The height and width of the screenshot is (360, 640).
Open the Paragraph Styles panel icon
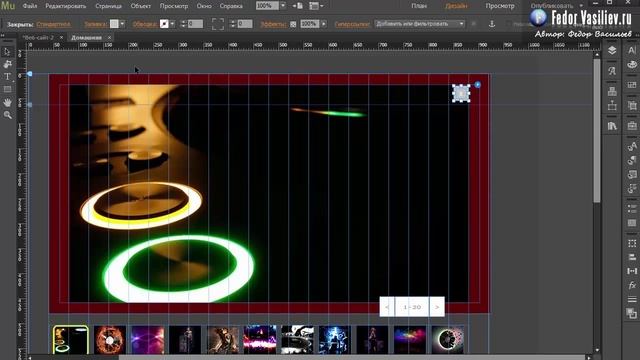click(632, 160)
